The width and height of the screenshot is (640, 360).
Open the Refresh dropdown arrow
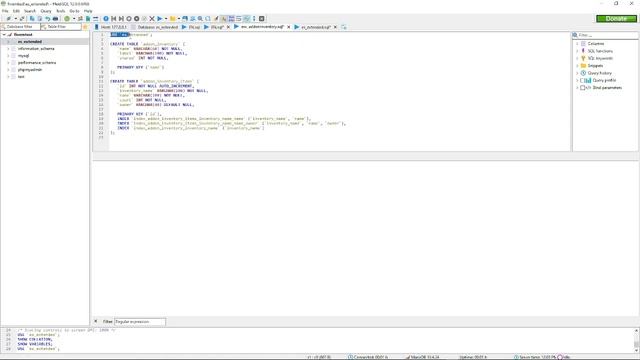click(x=74, y=19)
